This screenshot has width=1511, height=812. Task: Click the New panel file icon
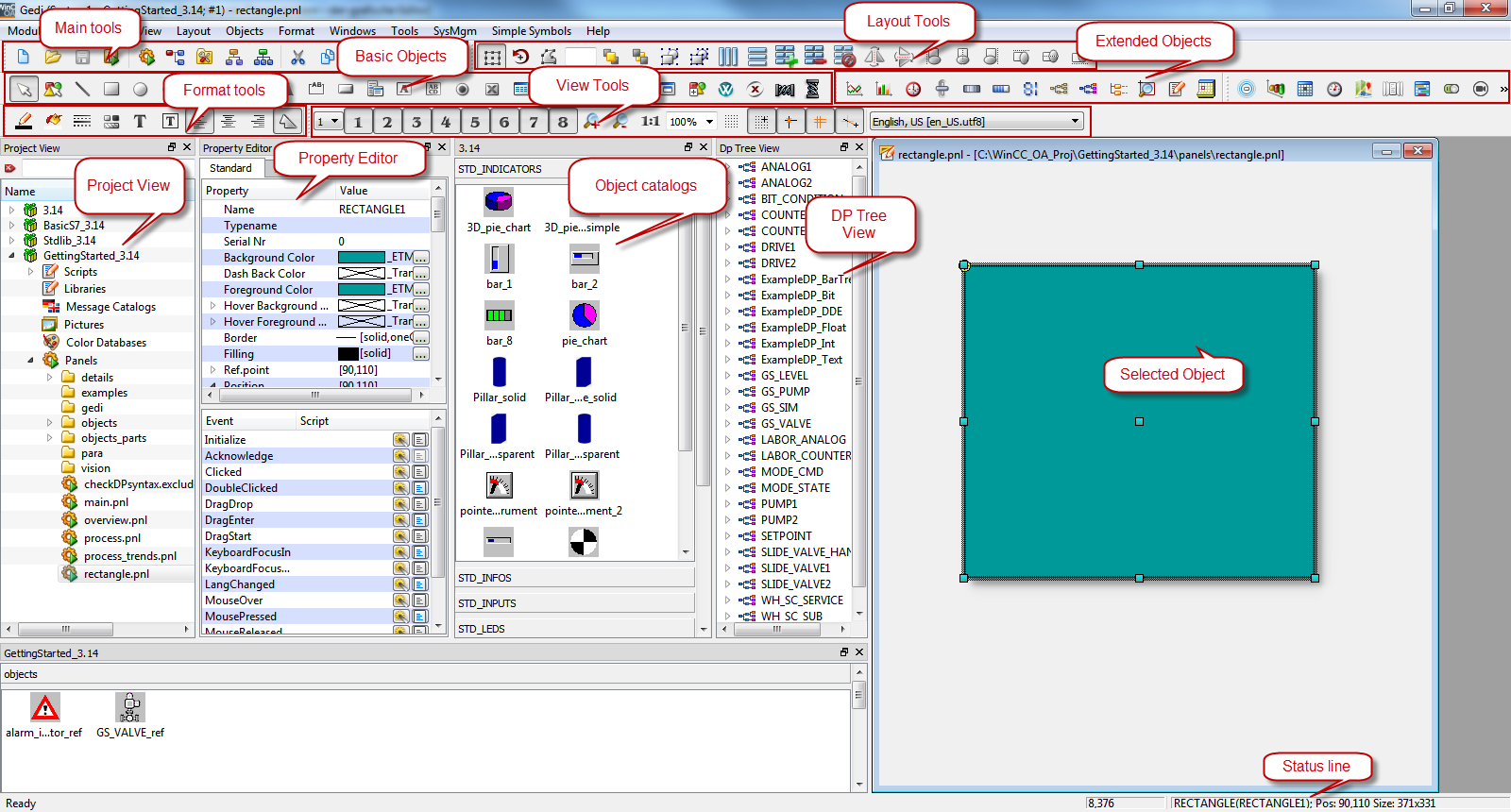(x=24, y=57)
